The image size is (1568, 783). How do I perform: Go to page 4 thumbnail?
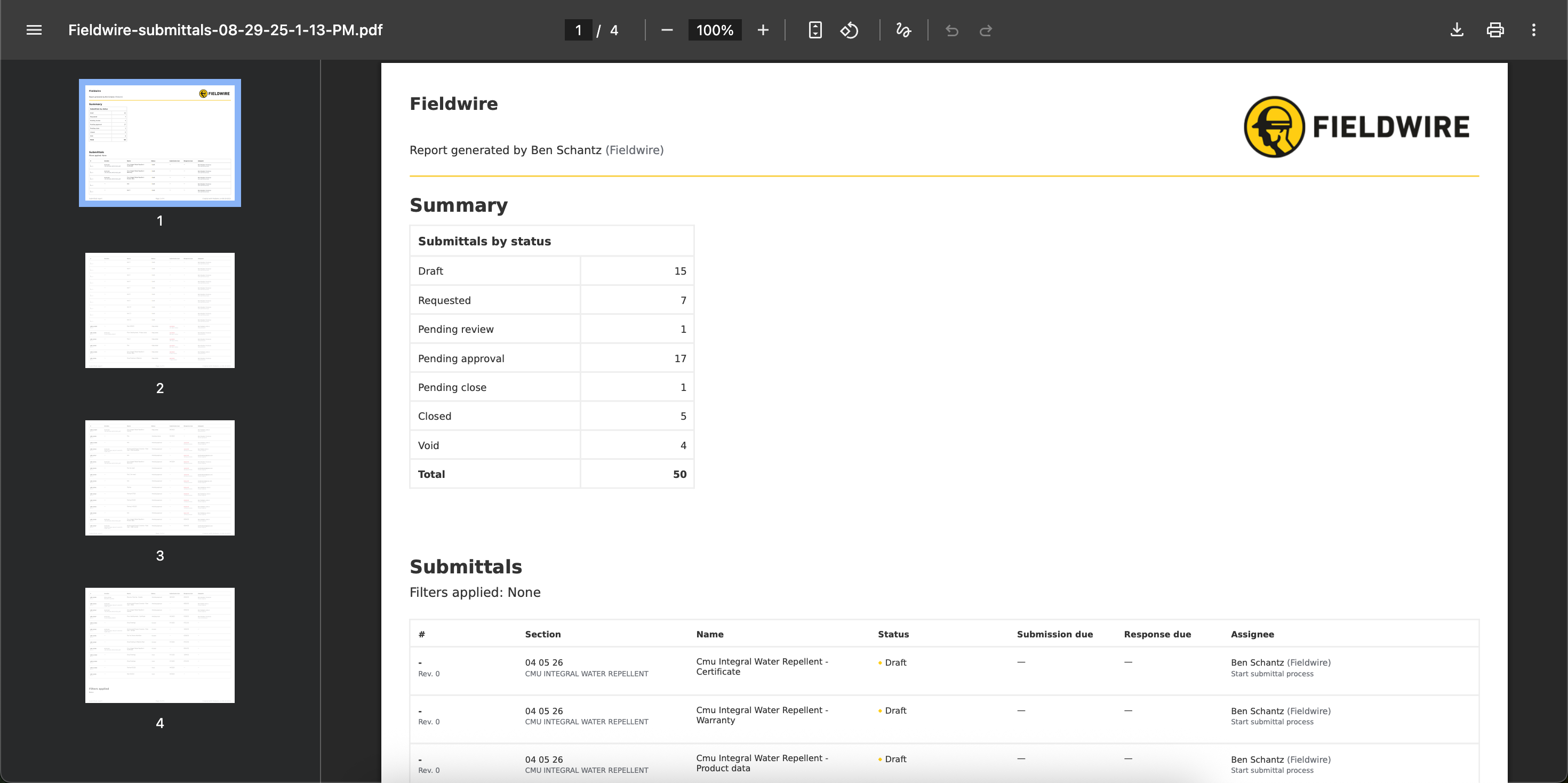[159, 645]
